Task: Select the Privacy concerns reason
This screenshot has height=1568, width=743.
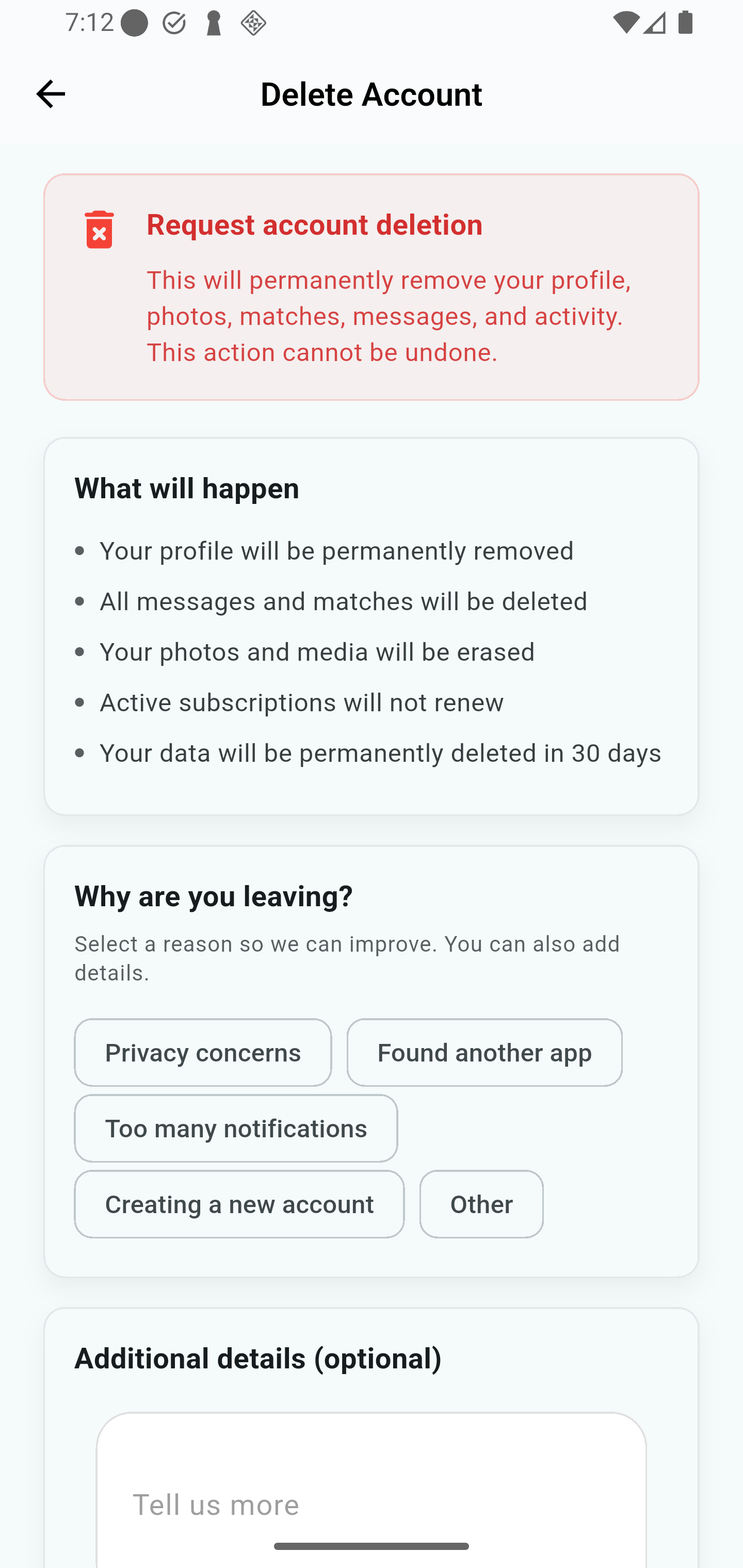Action: point(203,1052)
